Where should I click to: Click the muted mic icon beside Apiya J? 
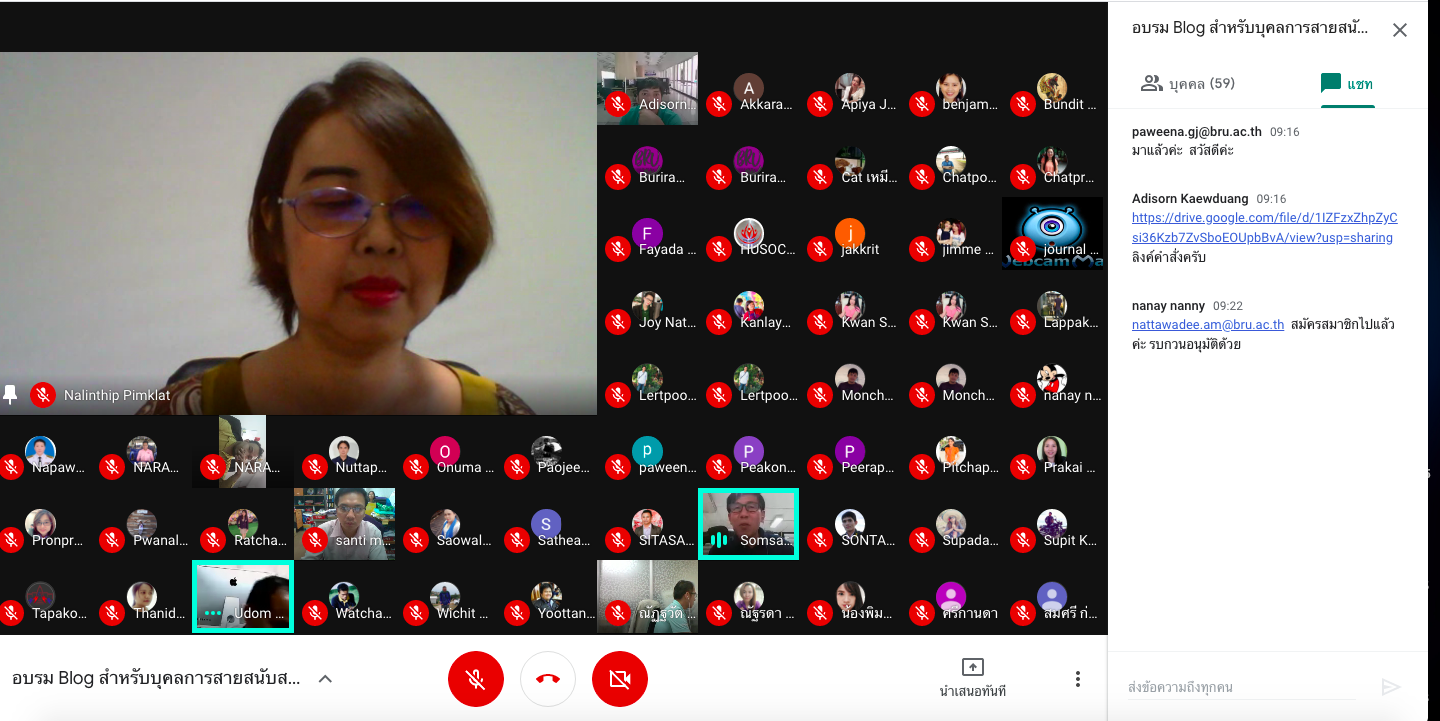click(820, 104)
